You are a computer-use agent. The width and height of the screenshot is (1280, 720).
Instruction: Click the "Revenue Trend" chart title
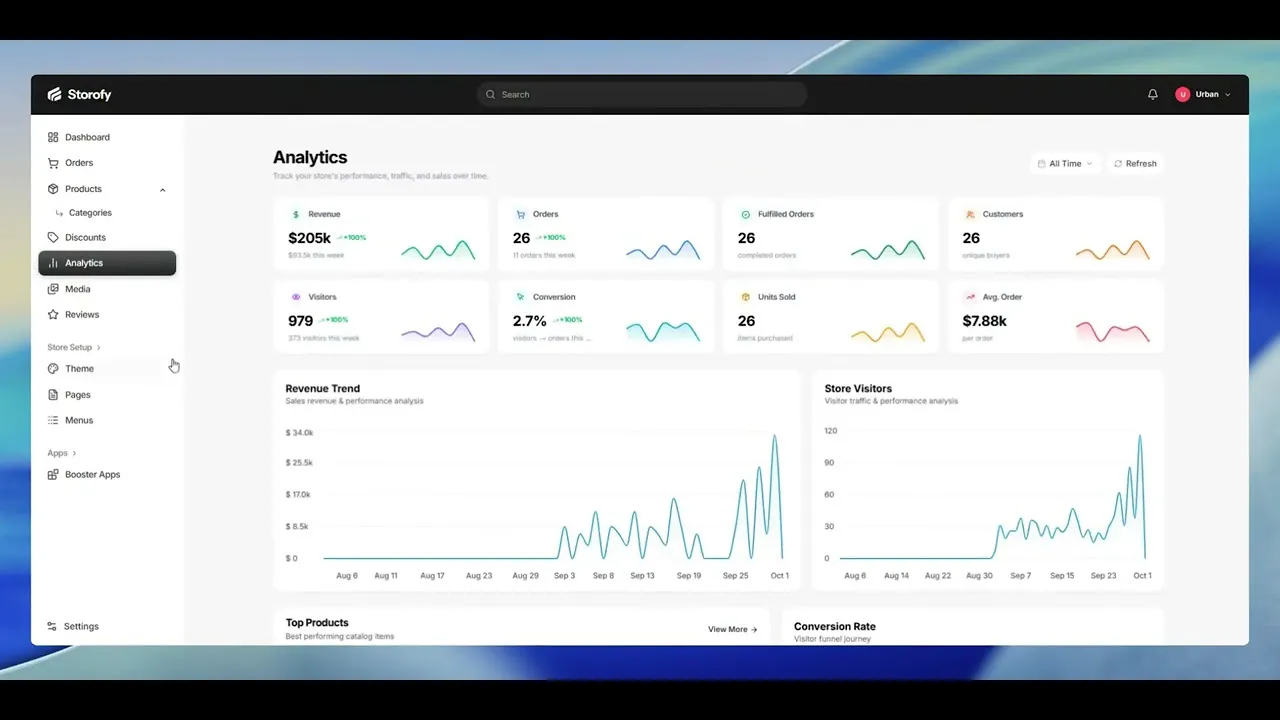click(x=323, y=388)
